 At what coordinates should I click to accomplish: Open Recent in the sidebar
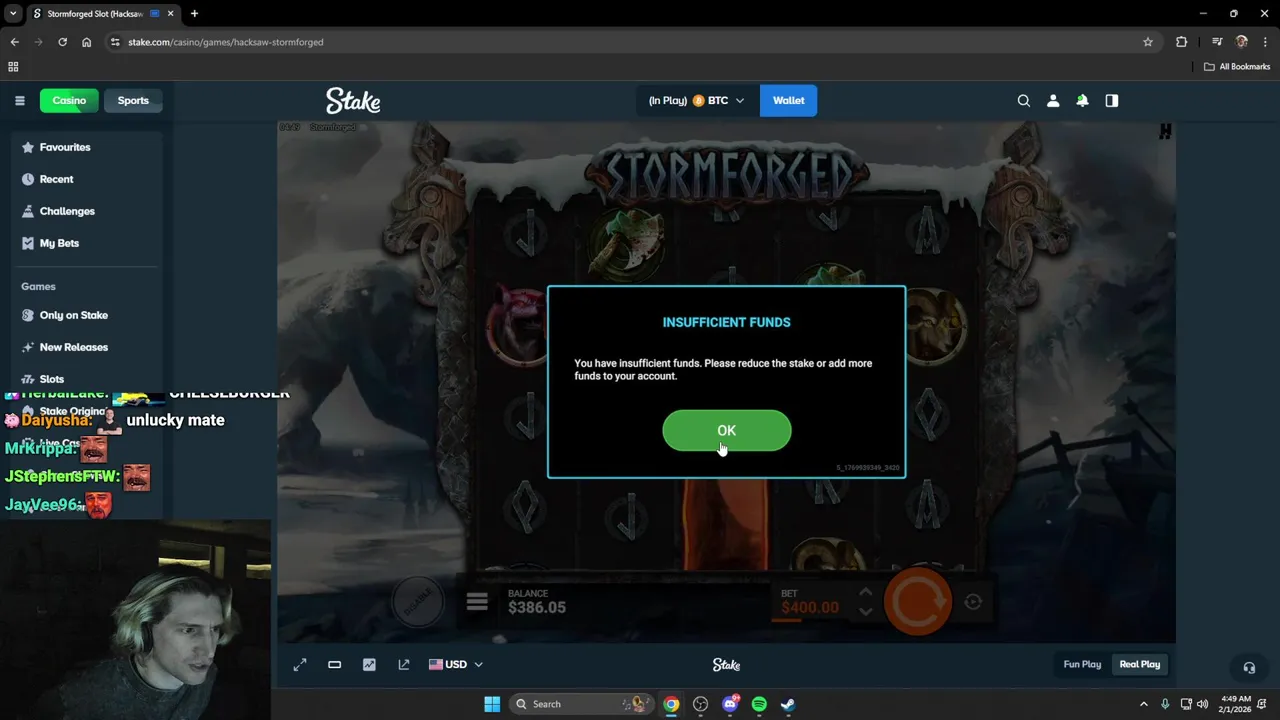85,179
